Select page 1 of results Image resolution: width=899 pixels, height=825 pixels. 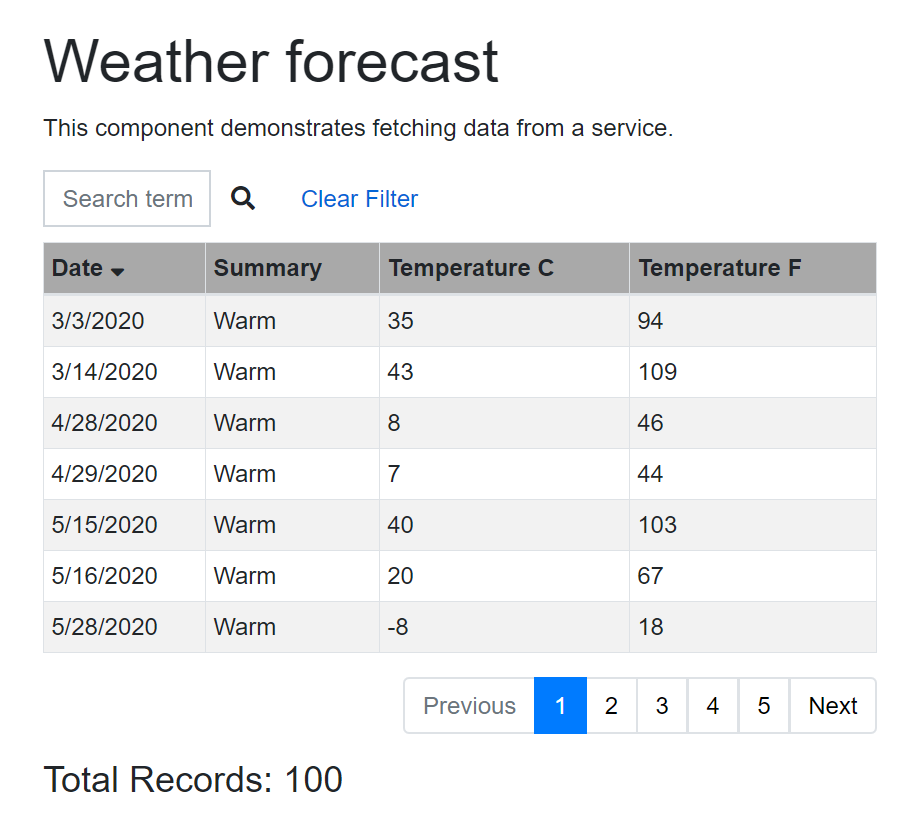560,705
